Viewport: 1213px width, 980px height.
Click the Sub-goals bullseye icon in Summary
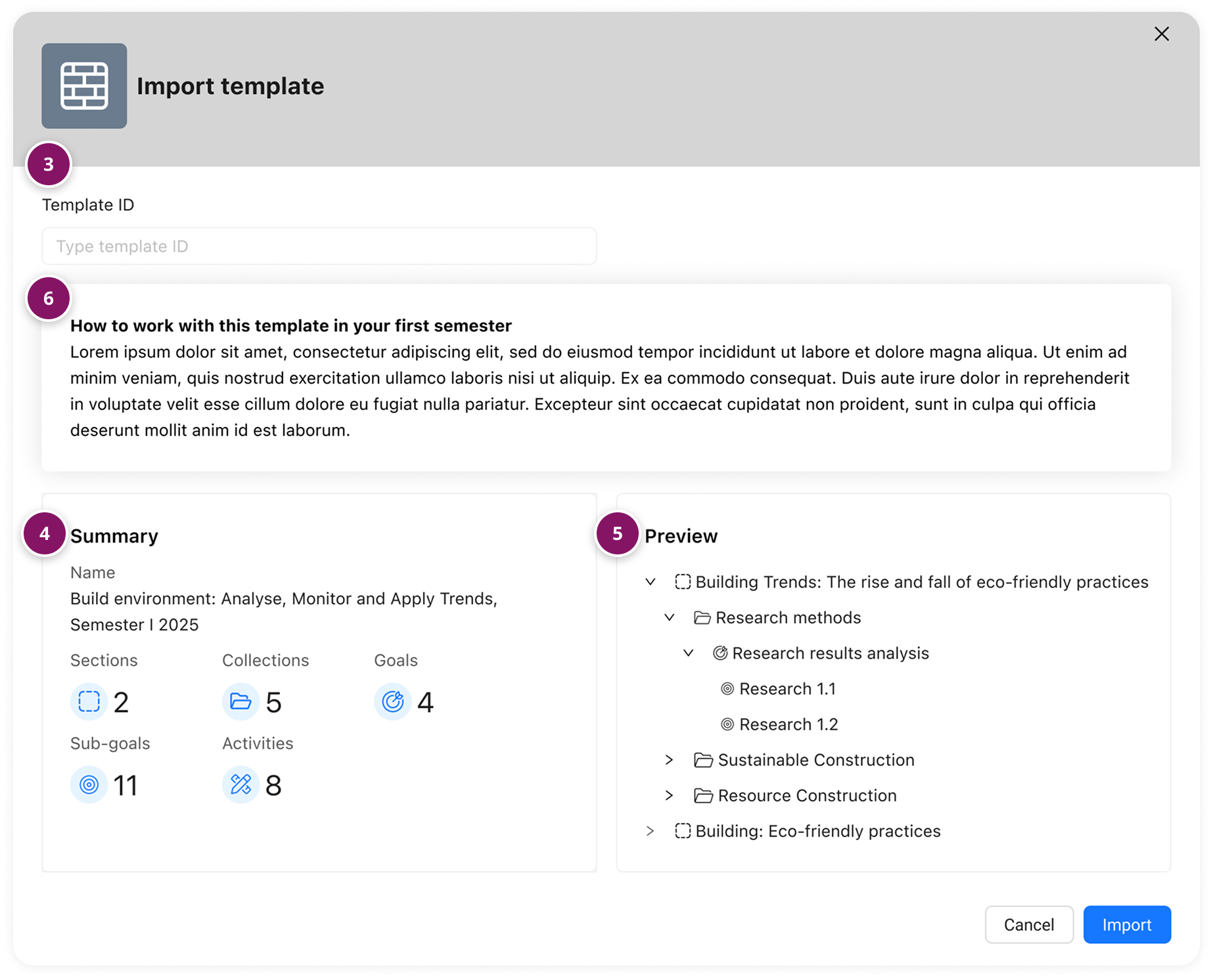click(x=89, y=784)
